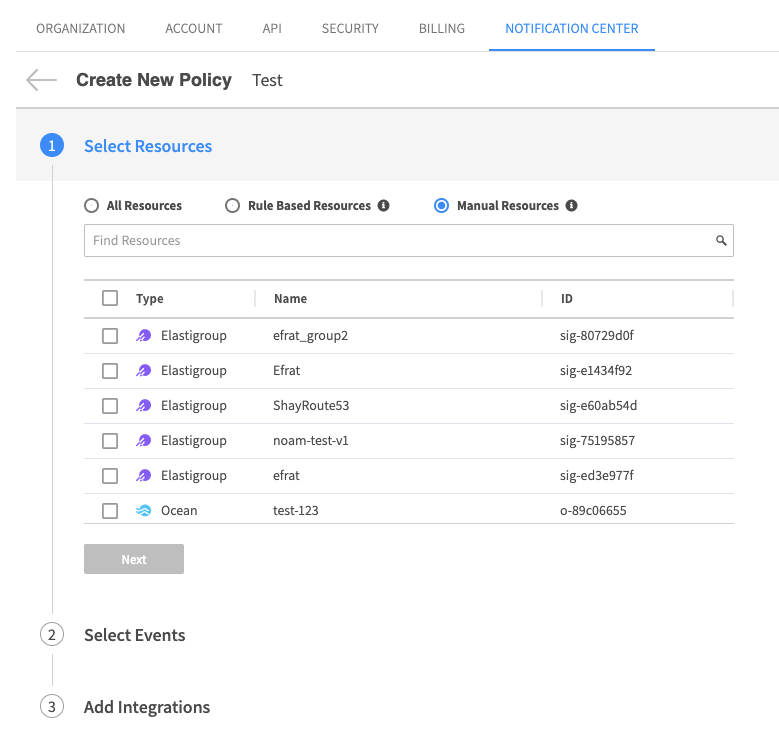Screen dimensions: 779x744
Task: Check the box for the Efrat Elastigroup (sig-e1434f92)
Action: (110, 371)
